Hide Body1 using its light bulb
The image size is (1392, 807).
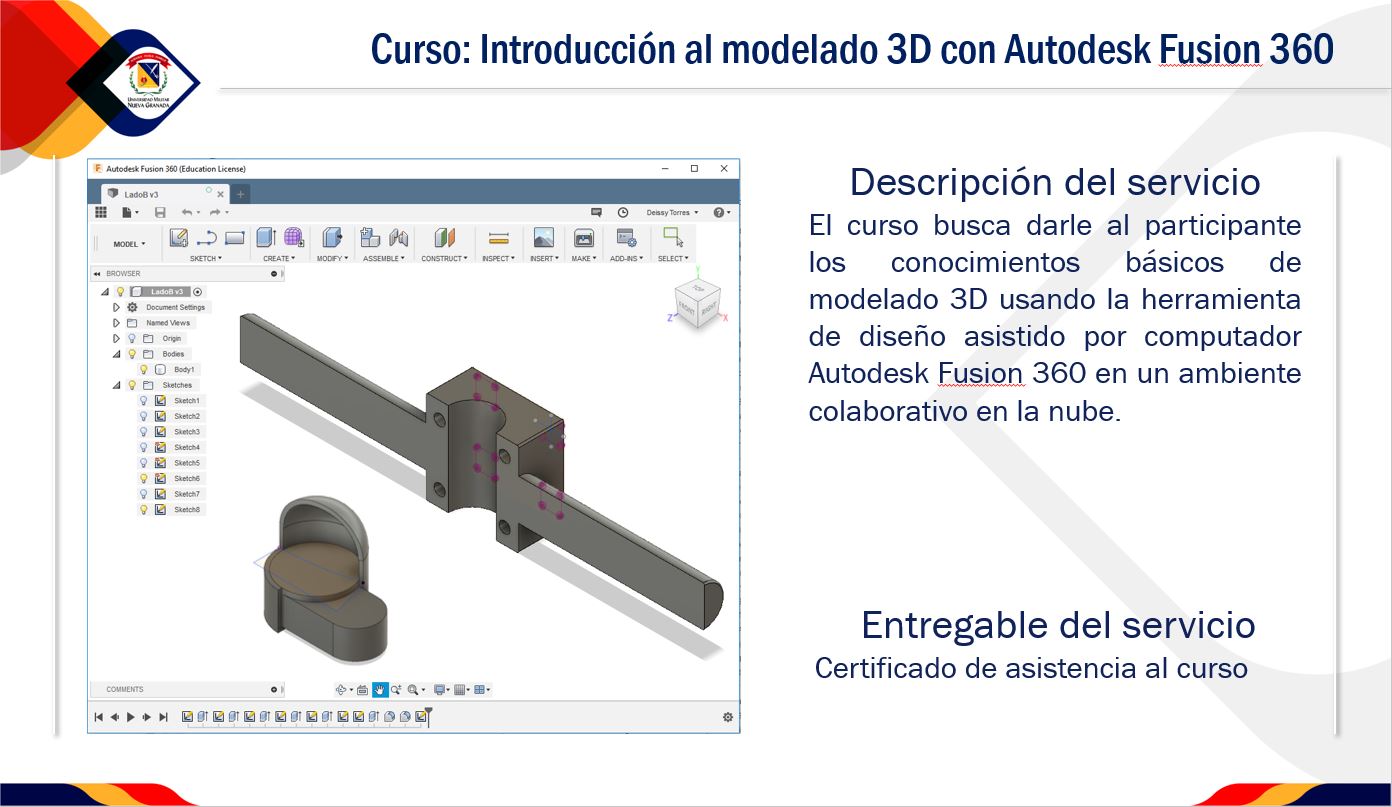(143, 370)
